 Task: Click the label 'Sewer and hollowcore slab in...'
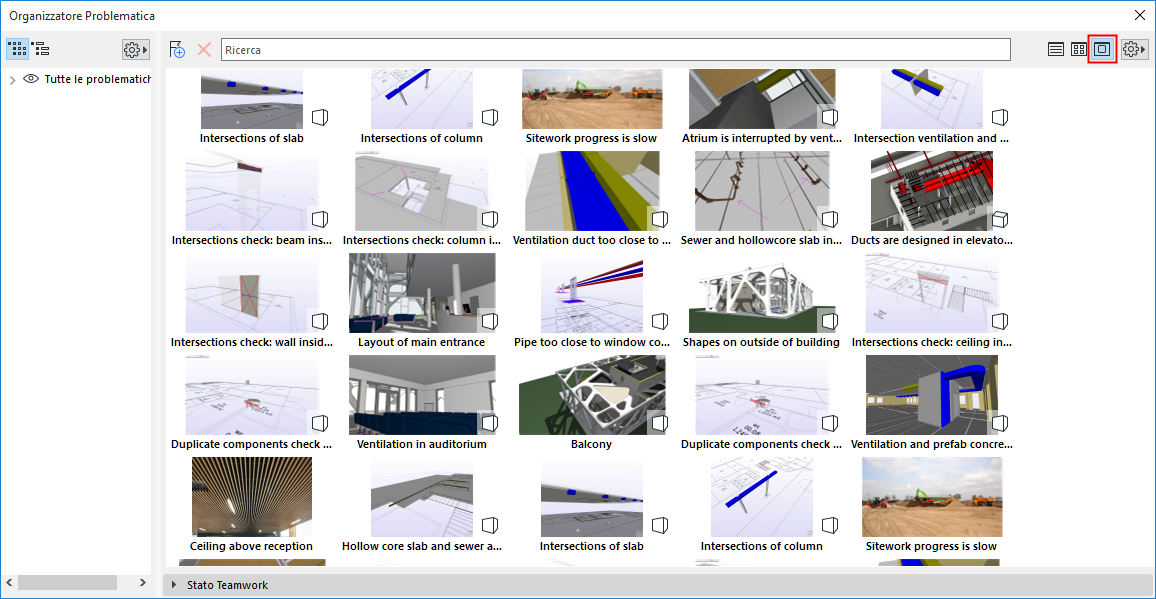(762, 240)
